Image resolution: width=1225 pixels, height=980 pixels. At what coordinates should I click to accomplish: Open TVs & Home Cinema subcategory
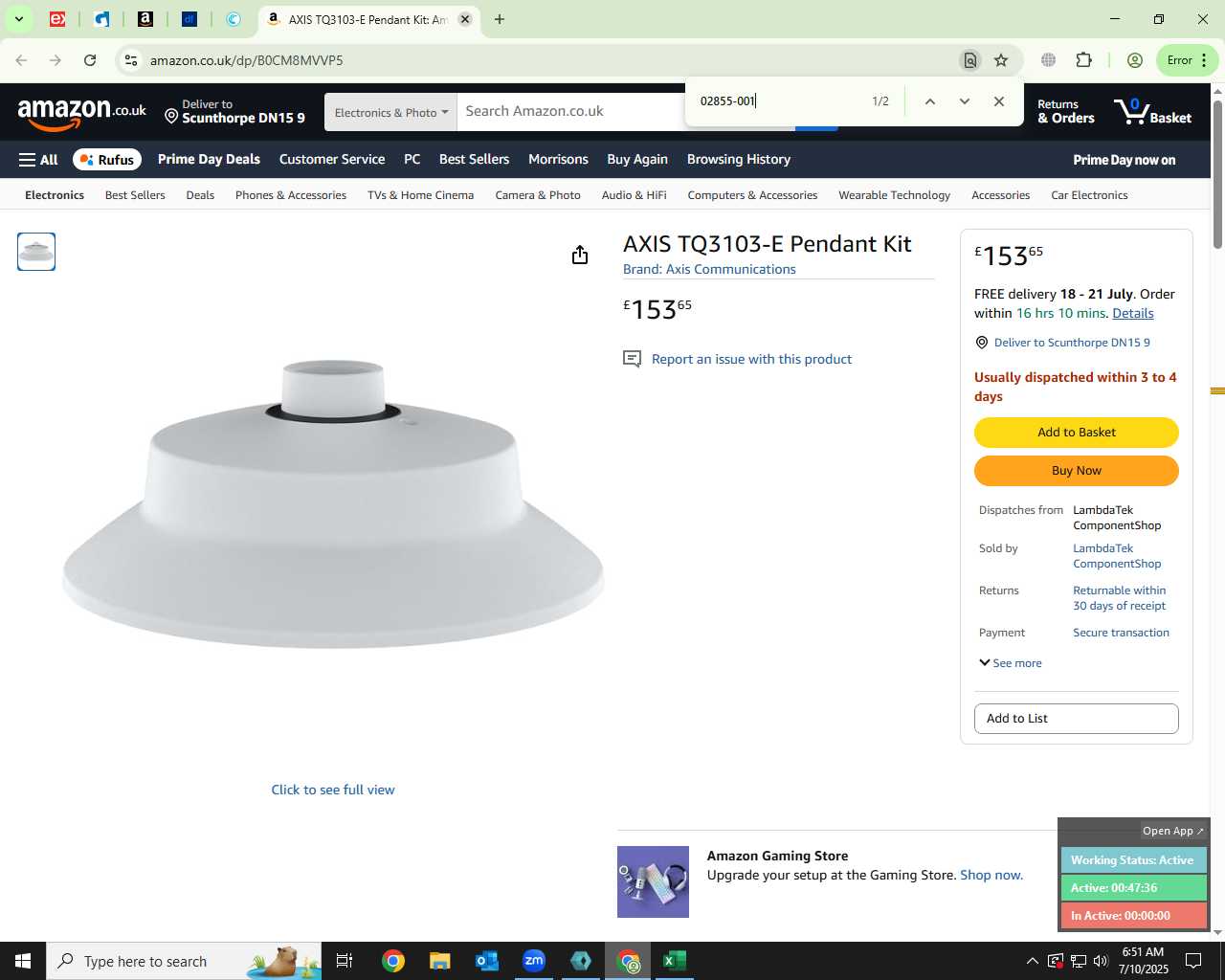pyautogui.click(x=421, y=195)
